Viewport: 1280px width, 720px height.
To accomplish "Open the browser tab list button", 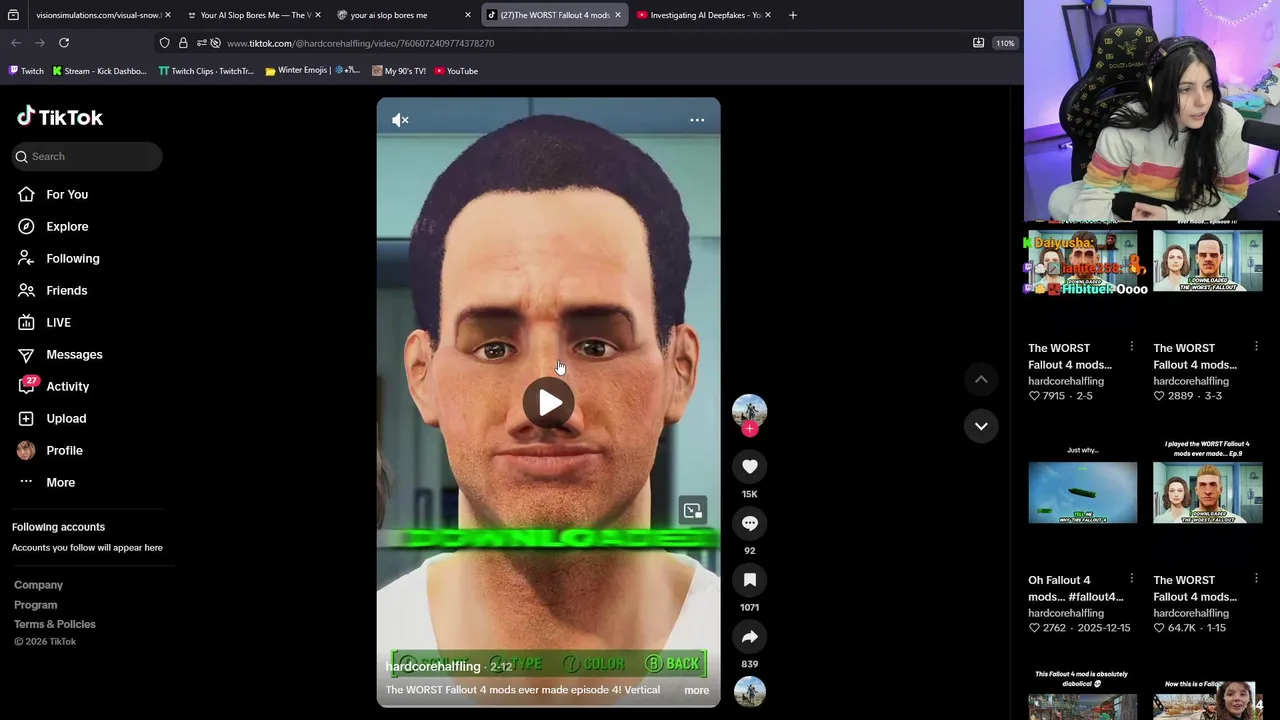I will coord(13,15).
